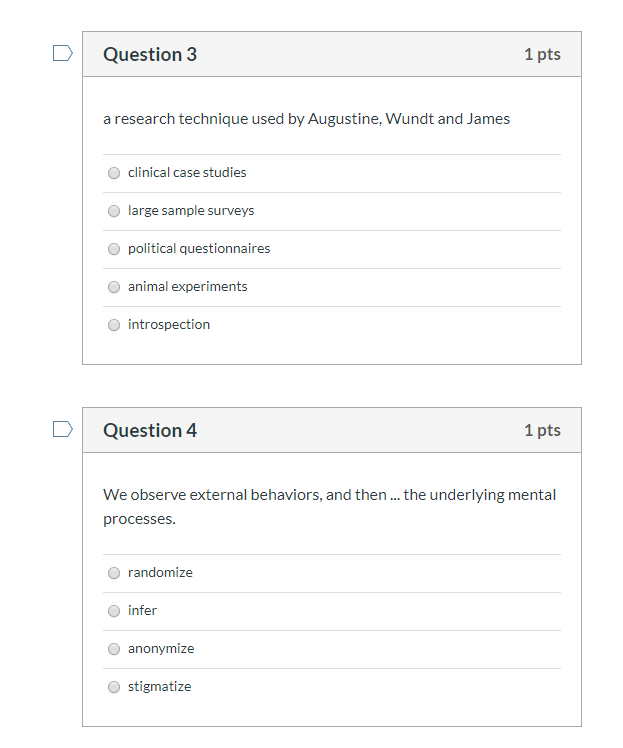
Task: Click the Augustine, Wundt and James prompt
Action: click(x=306, y=119)
